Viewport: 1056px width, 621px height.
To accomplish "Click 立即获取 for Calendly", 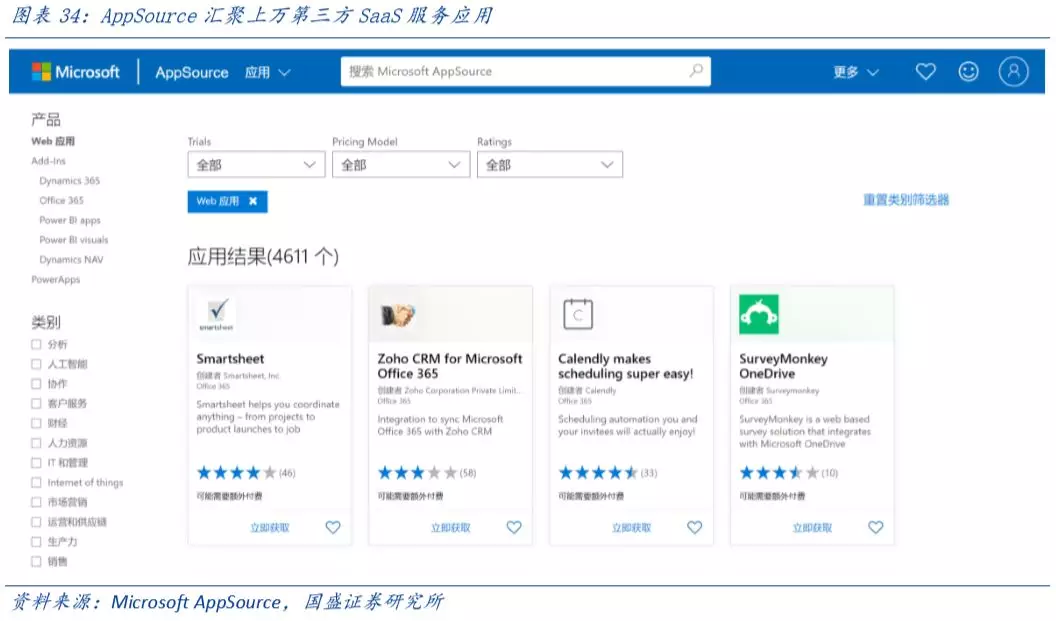I will pyautogui.click(x=631, y=528).
